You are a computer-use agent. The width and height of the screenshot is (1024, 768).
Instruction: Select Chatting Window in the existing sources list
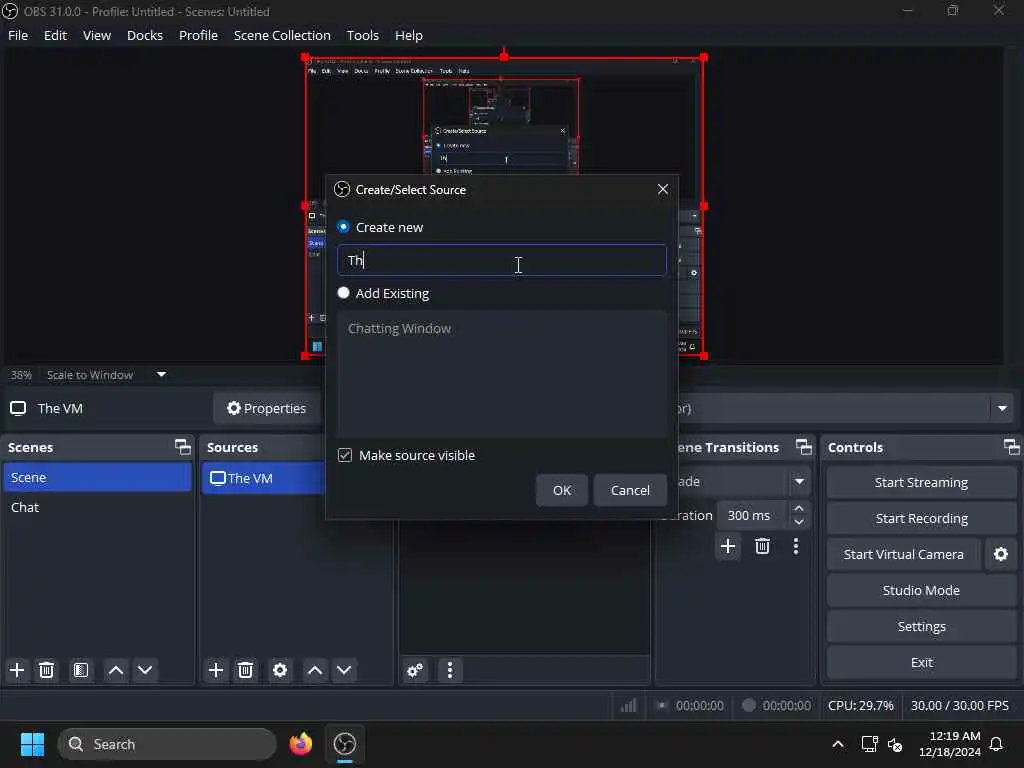399,328
